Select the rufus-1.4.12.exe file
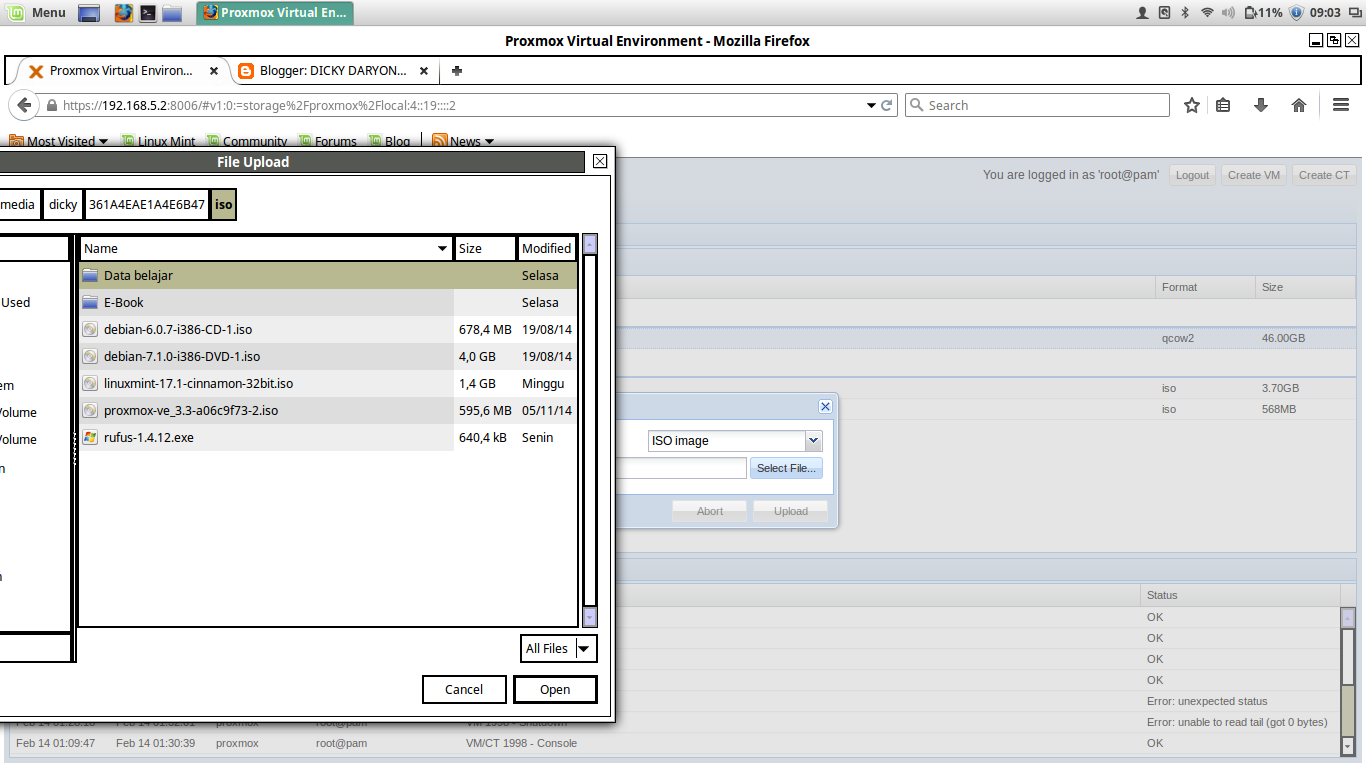This screenshot has height=768, width=1366. [x=328, y=437]
